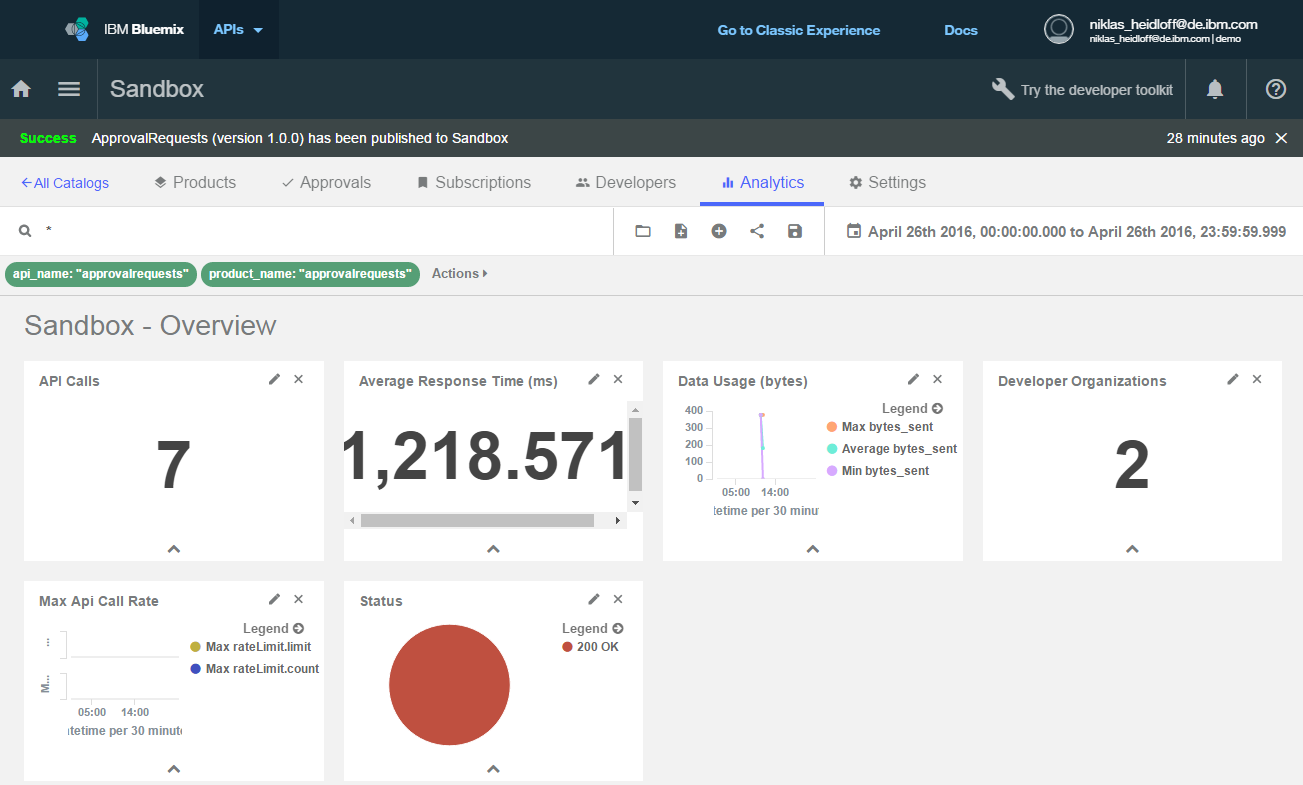The width and height of the screenshot is (1303, 785).
Task: Click the search magnifier icon
Action: pos(25,231)
